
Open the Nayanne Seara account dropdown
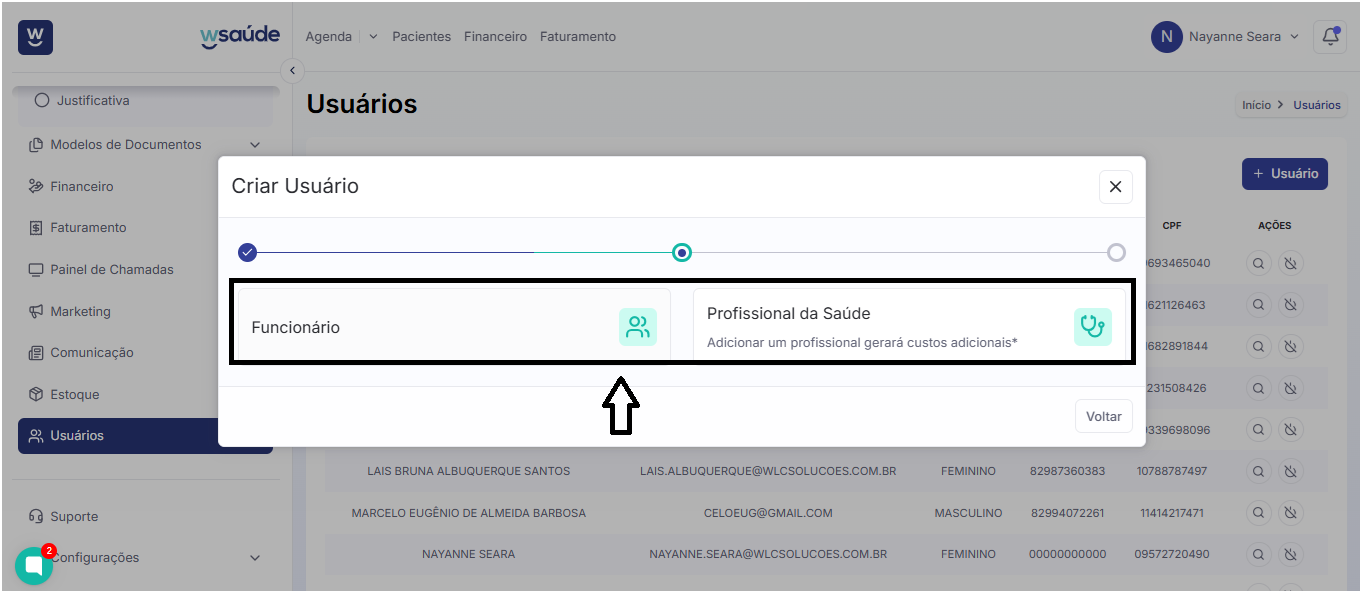coord(1243,37)
